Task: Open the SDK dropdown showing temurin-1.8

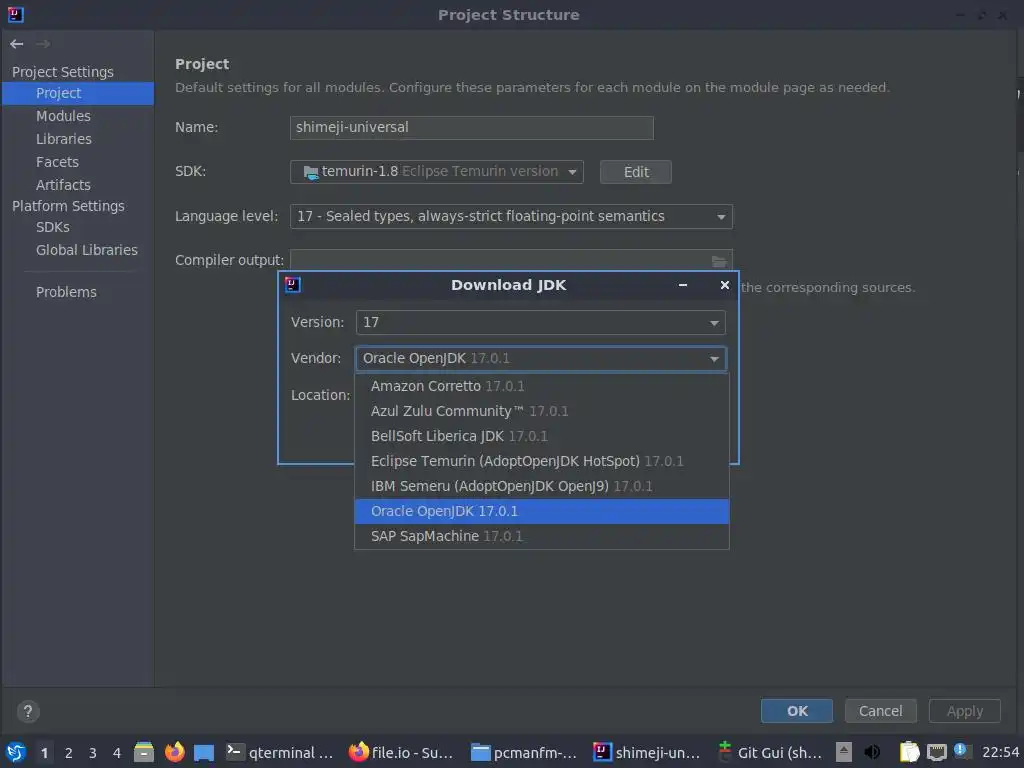Action: (436, 172)
